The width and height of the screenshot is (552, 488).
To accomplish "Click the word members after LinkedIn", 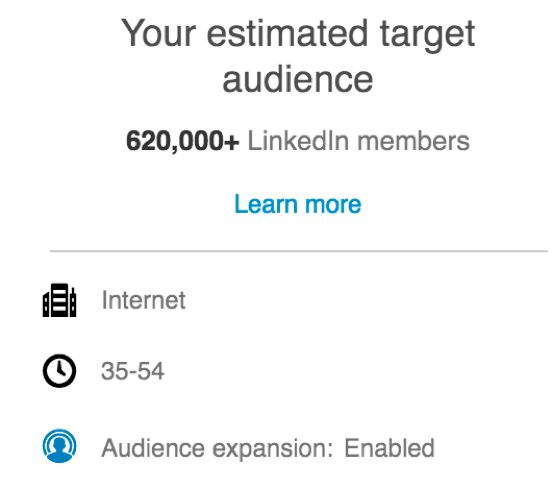I will click(413, 141).
